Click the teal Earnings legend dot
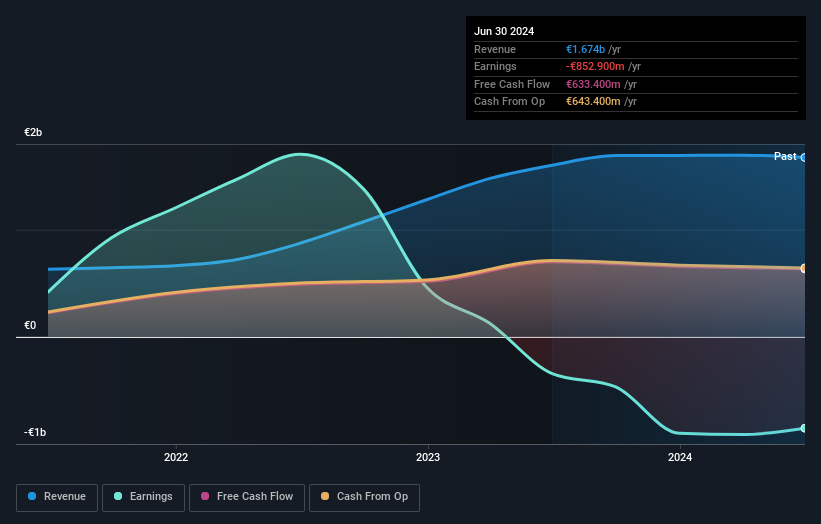This screenshot has width=821, height=524. point(118,496)
